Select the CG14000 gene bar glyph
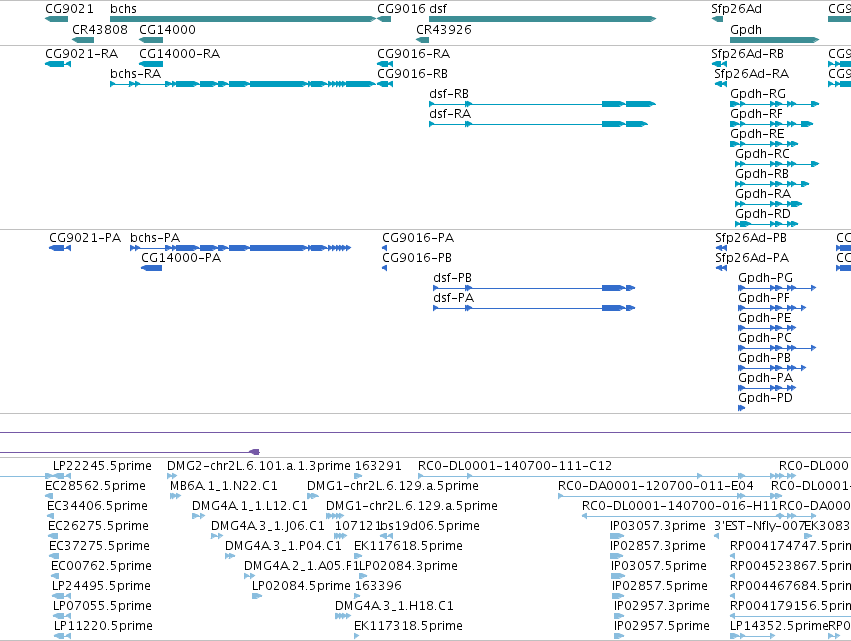Screen dimensions: 851x641 (151, 40)
